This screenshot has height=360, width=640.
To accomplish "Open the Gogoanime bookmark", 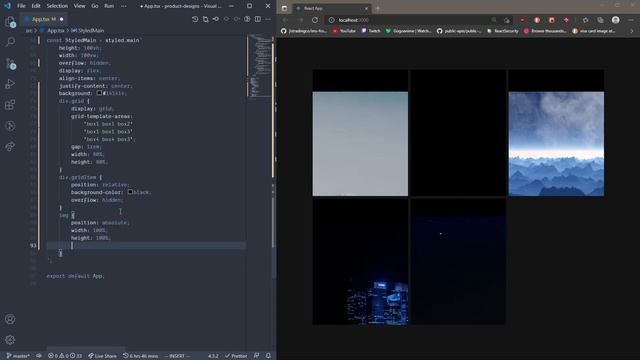I will pyautogui.click(x=408, y=31).
